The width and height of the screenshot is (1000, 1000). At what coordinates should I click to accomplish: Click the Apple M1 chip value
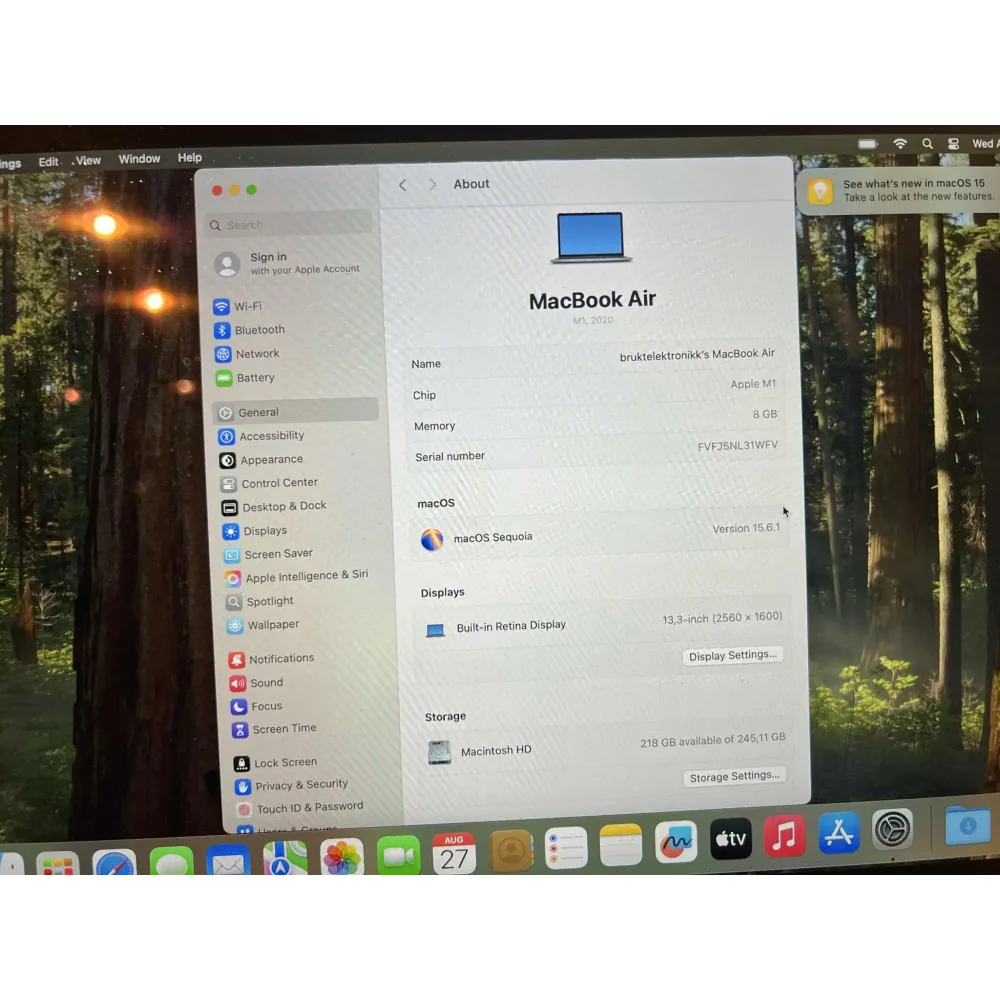[753, 384]
